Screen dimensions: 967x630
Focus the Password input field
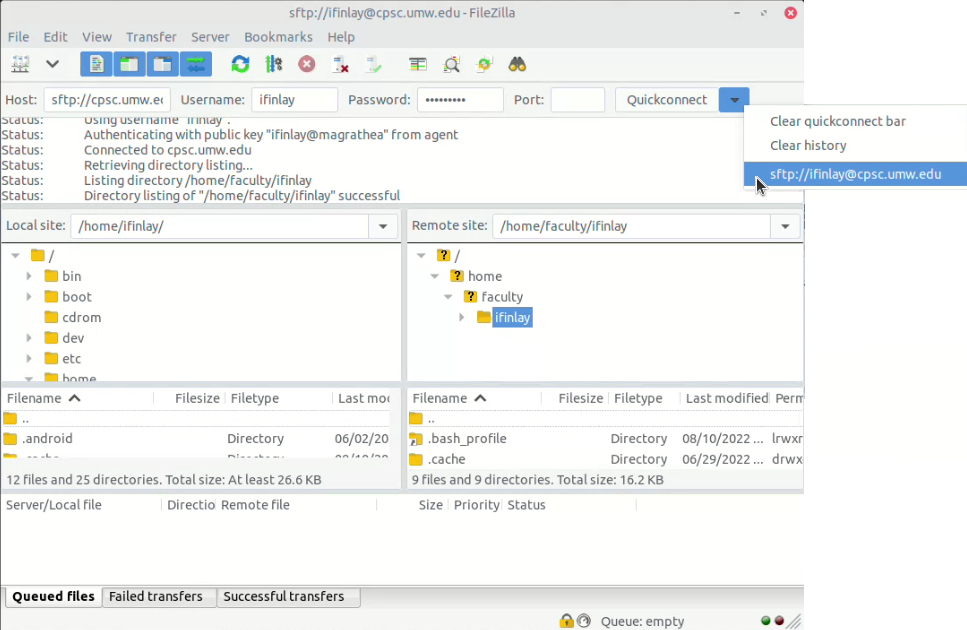pyautogui.click(x=460, y=100)
